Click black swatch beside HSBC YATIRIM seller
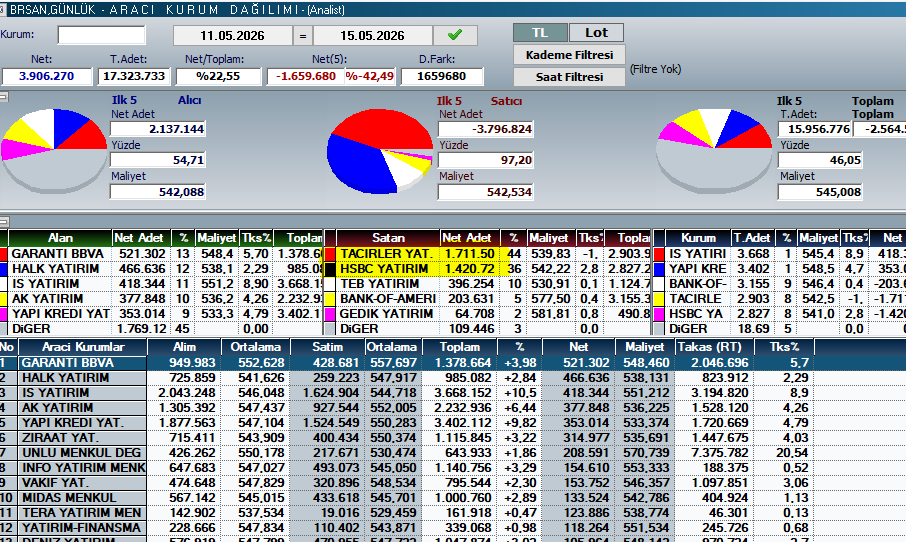 [330, 269]
